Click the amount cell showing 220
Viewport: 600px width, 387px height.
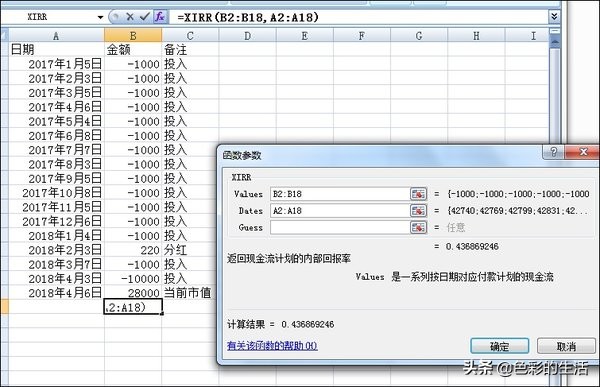(133, 250)
